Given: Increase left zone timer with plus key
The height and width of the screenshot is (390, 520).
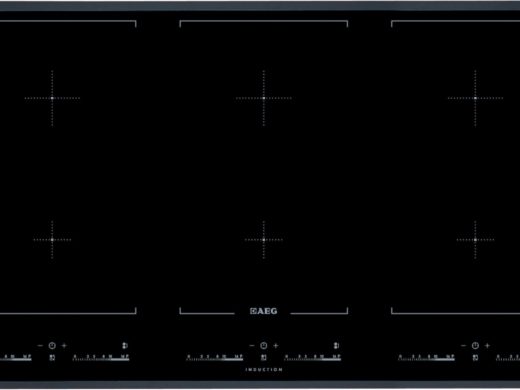Looking at the screenshot, I should [x=64, y=346].
